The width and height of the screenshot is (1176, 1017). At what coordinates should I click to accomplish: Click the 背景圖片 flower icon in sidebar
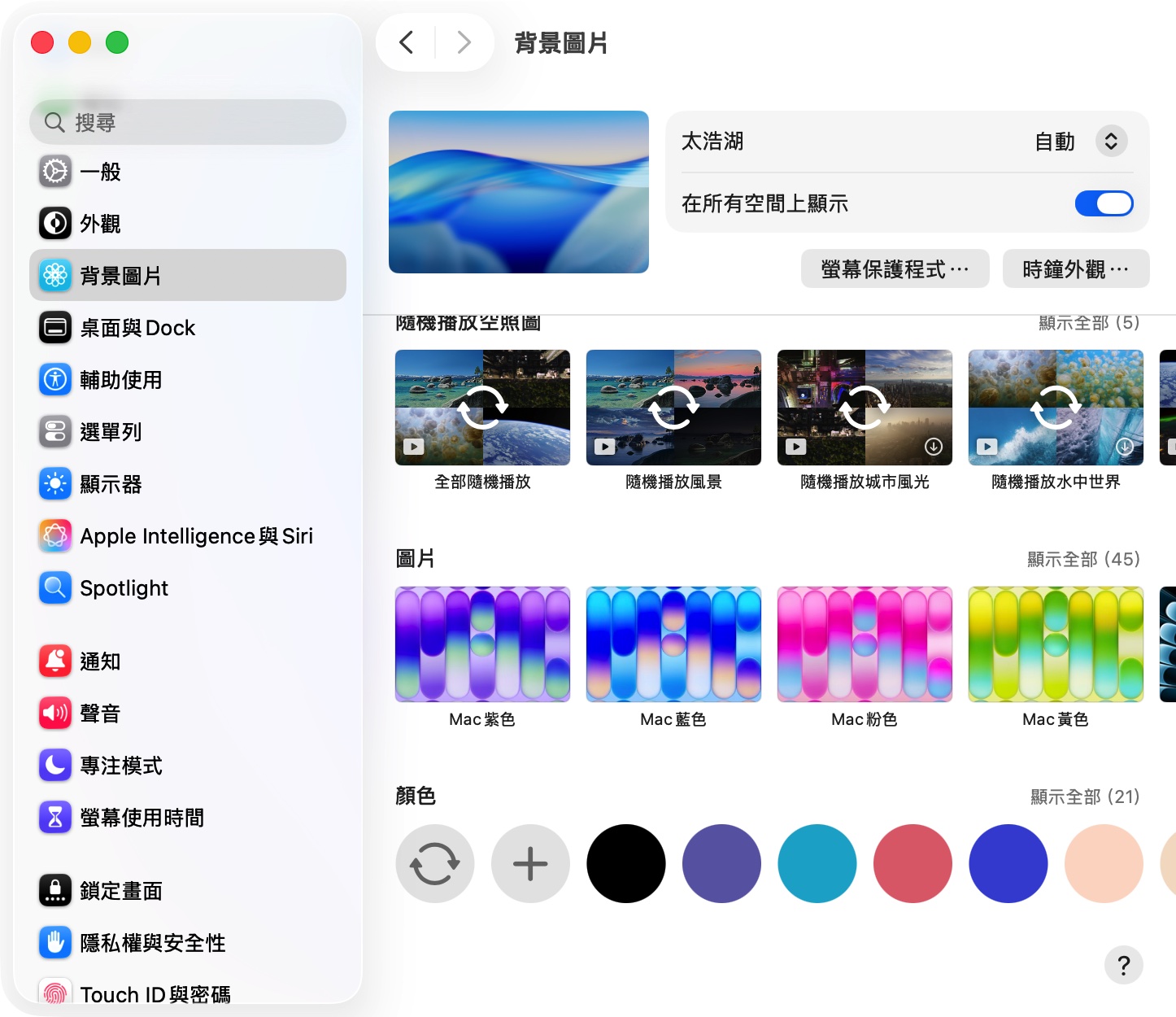55,275
